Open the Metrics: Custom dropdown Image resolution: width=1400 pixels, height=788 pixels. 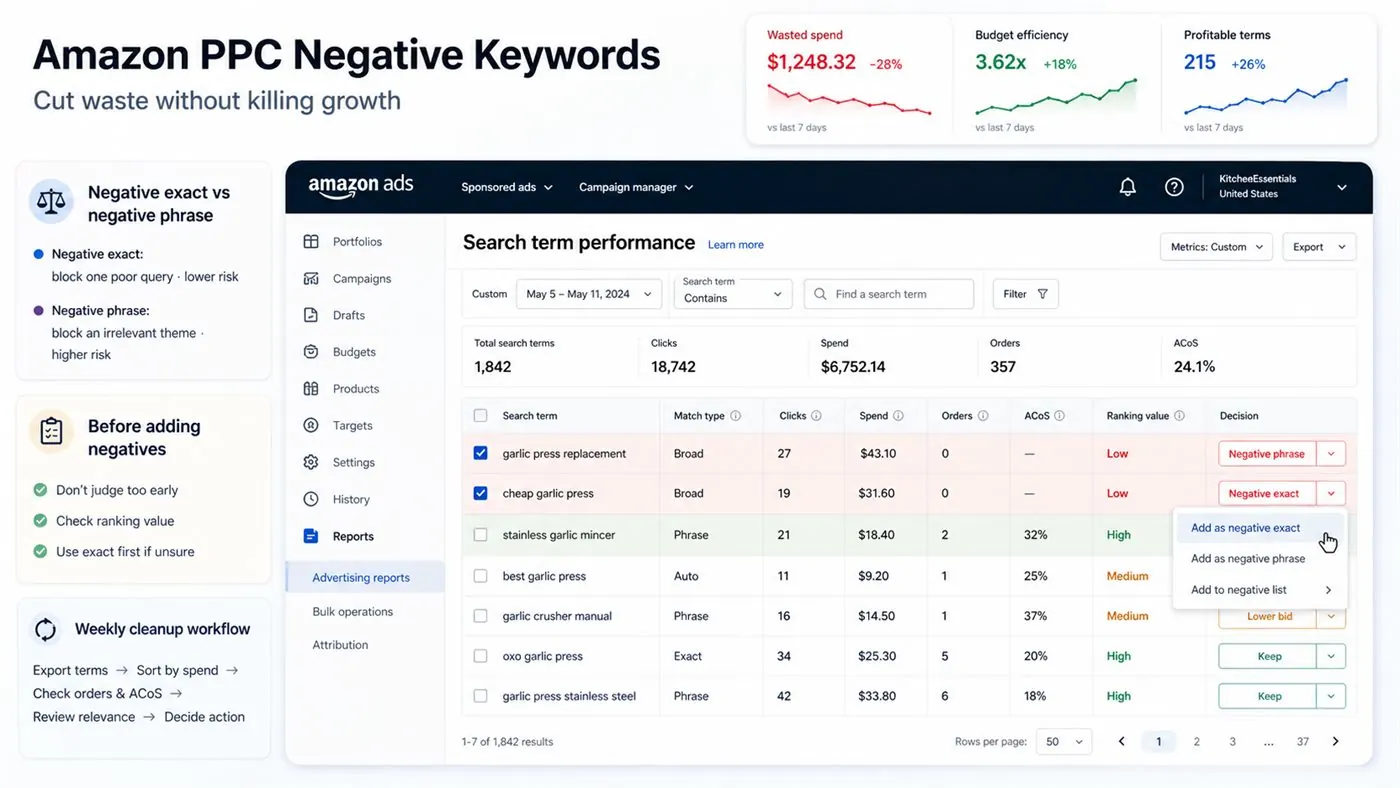pos(1215,247)
